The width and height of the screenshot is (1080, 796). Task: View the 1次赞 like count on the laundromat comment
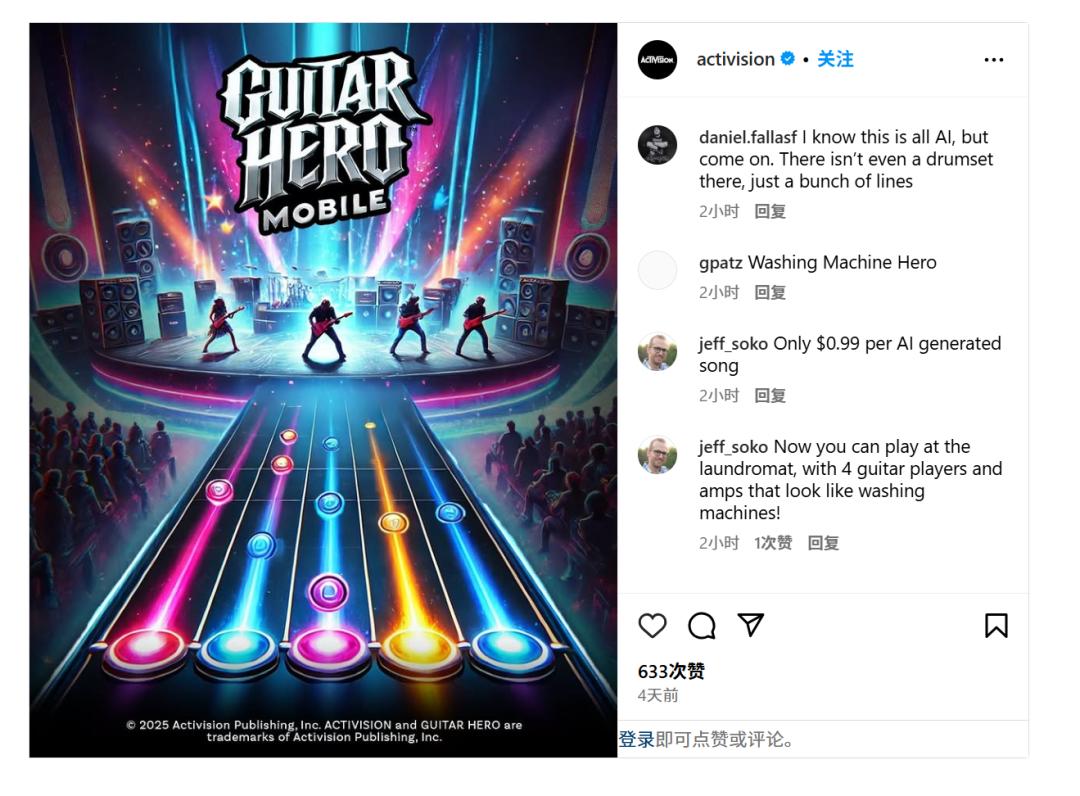(x=773, y=543)
